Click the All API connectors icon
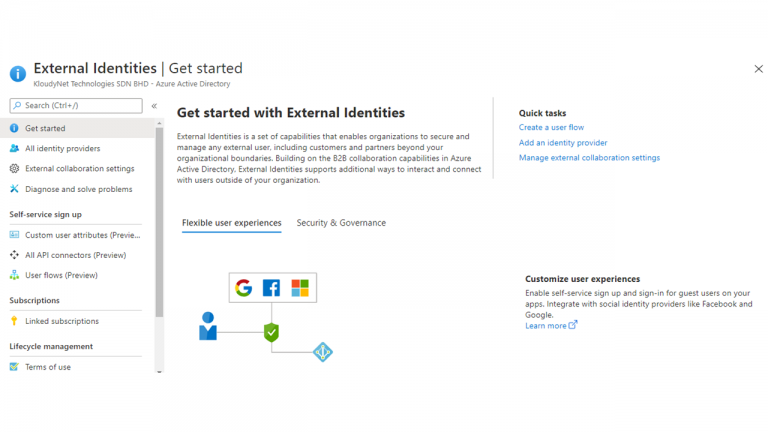The height and width of the screenshot is (432, 768). pyautogui.click(x=14, y=255)
